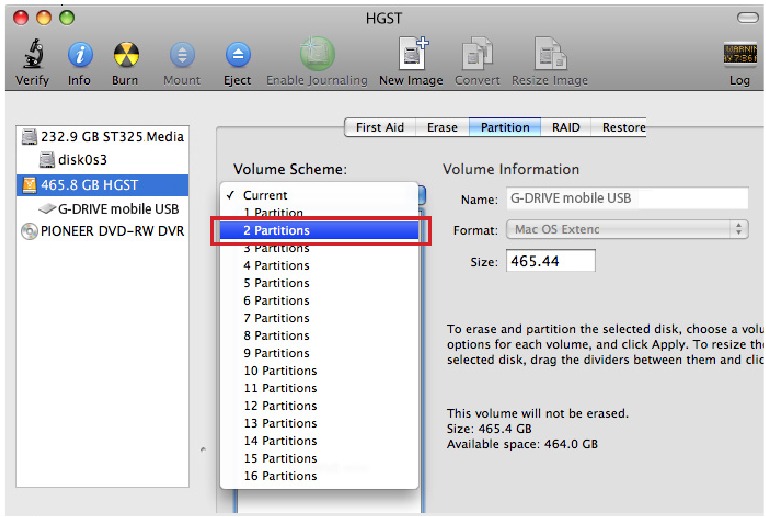Viewport: 766px width, 517px height.
Task: Eject the selected disk via toolbar
Action: 238,54
